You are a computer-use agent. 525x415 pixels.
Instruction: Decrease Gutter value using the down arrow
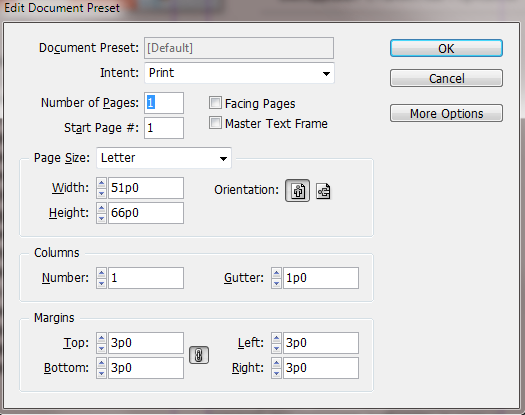(x=276, y=283)
